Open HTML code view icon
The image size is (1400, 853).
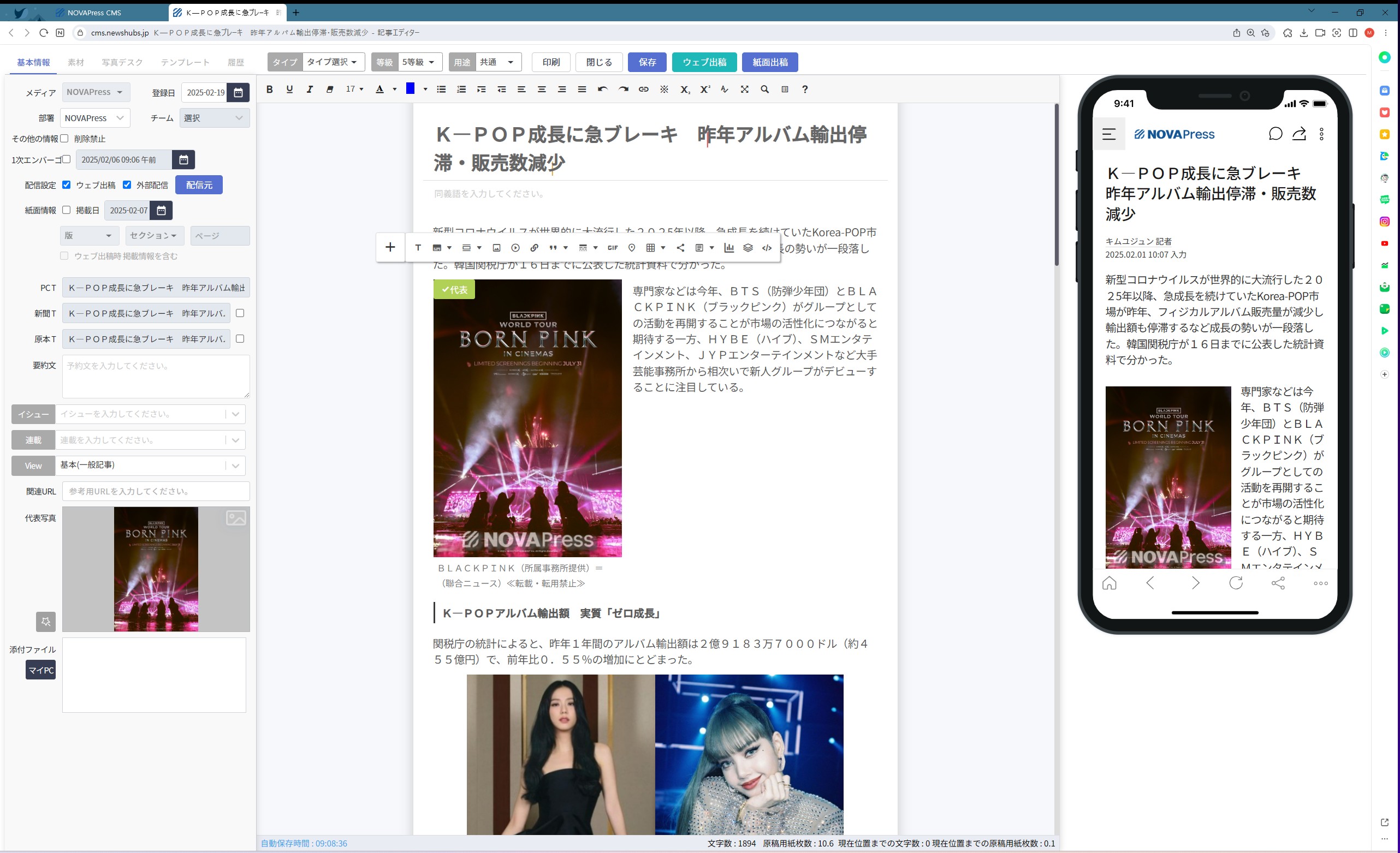pos(767,248)
